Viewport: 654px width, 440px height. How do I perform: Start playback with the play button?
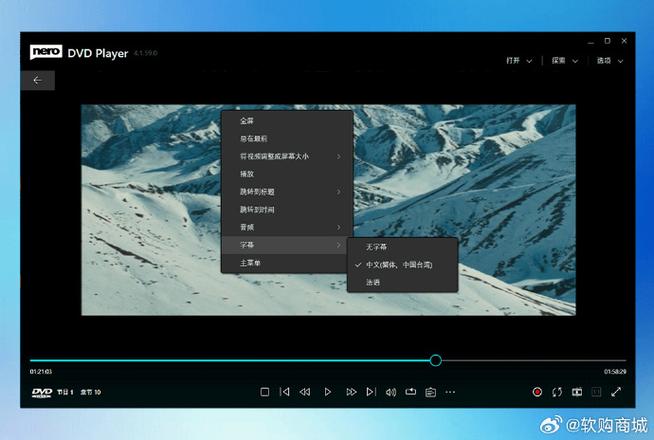click(x=328, y=392)
